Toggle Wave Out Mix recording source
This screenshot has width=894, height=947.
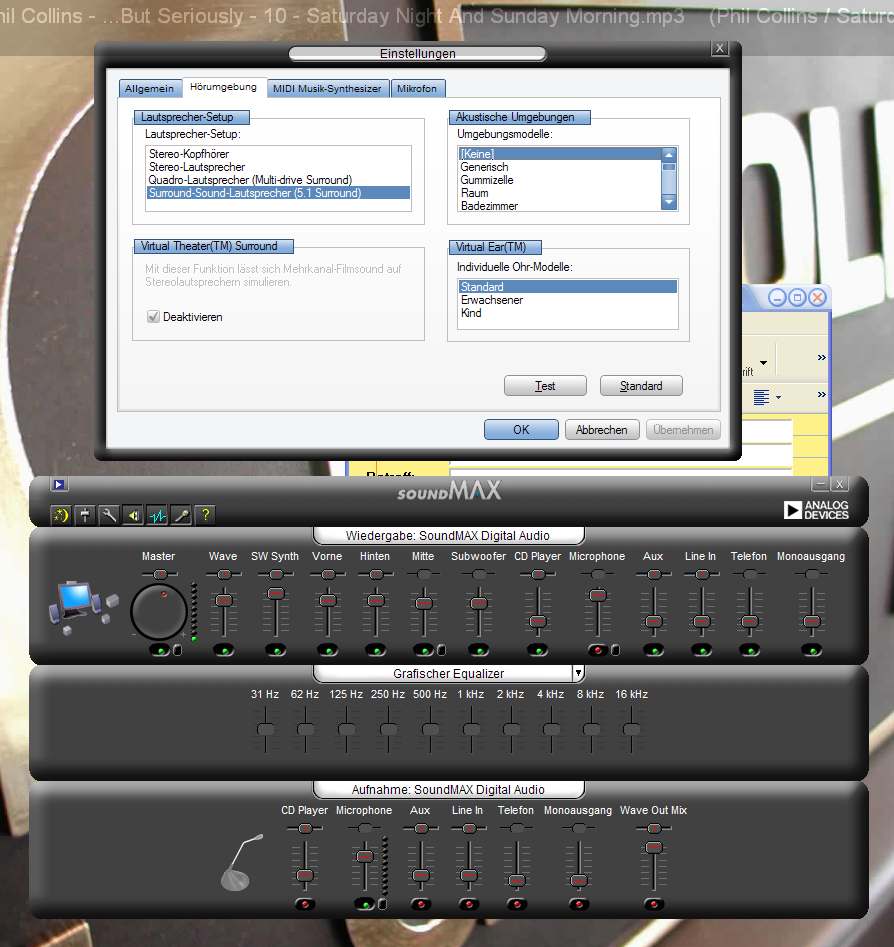(x=654, y=904)
